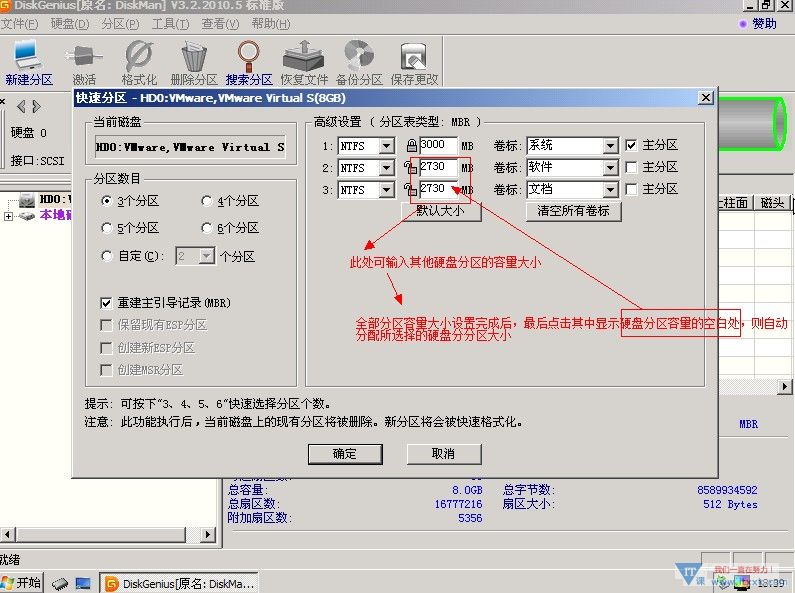This screenshot has width=795, height=593.
Task: Click the 取消 button
Action: [x=444, y=454]
